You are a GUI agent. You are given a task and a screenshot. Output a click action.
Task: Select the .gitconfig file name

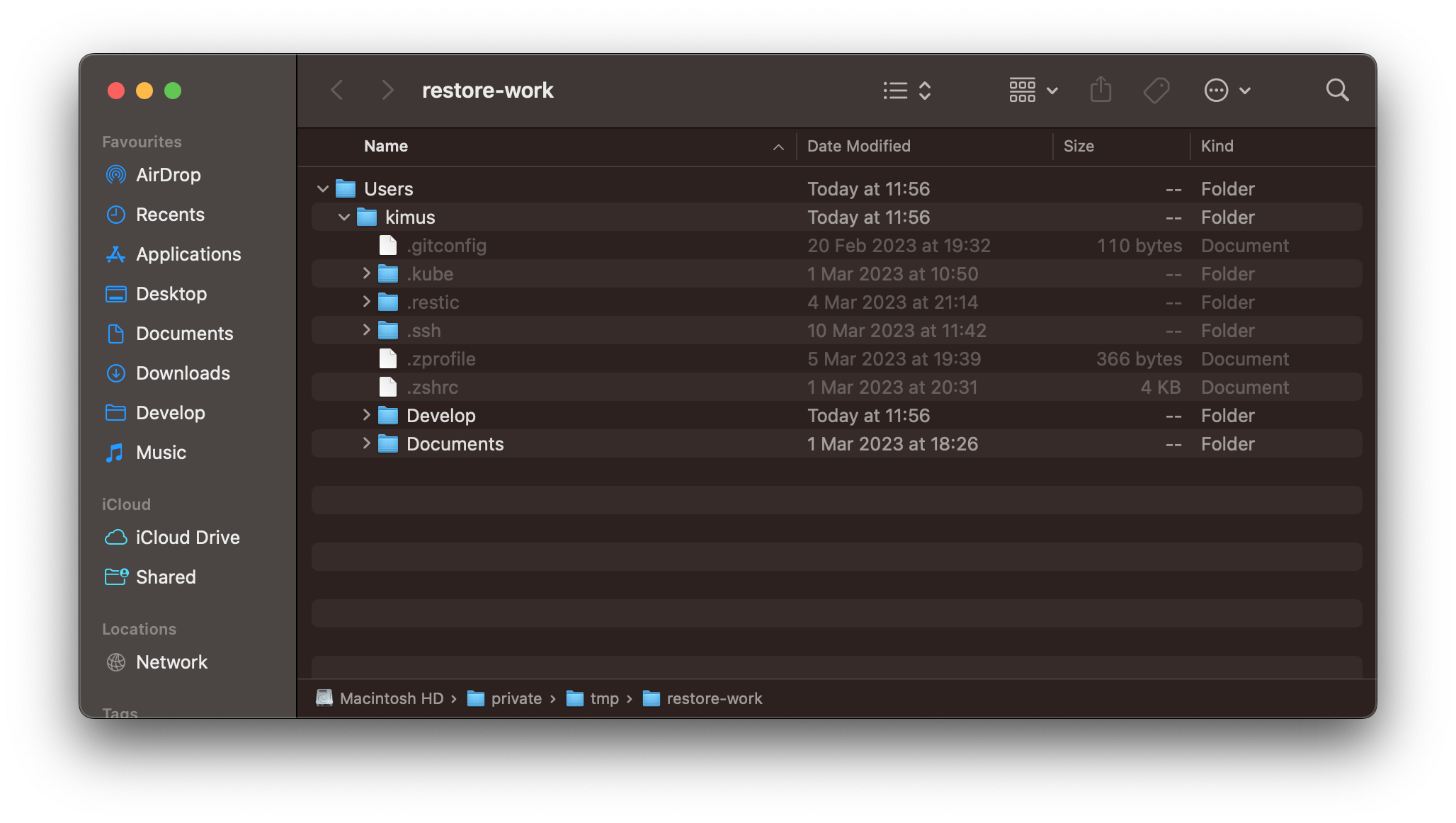446,246
